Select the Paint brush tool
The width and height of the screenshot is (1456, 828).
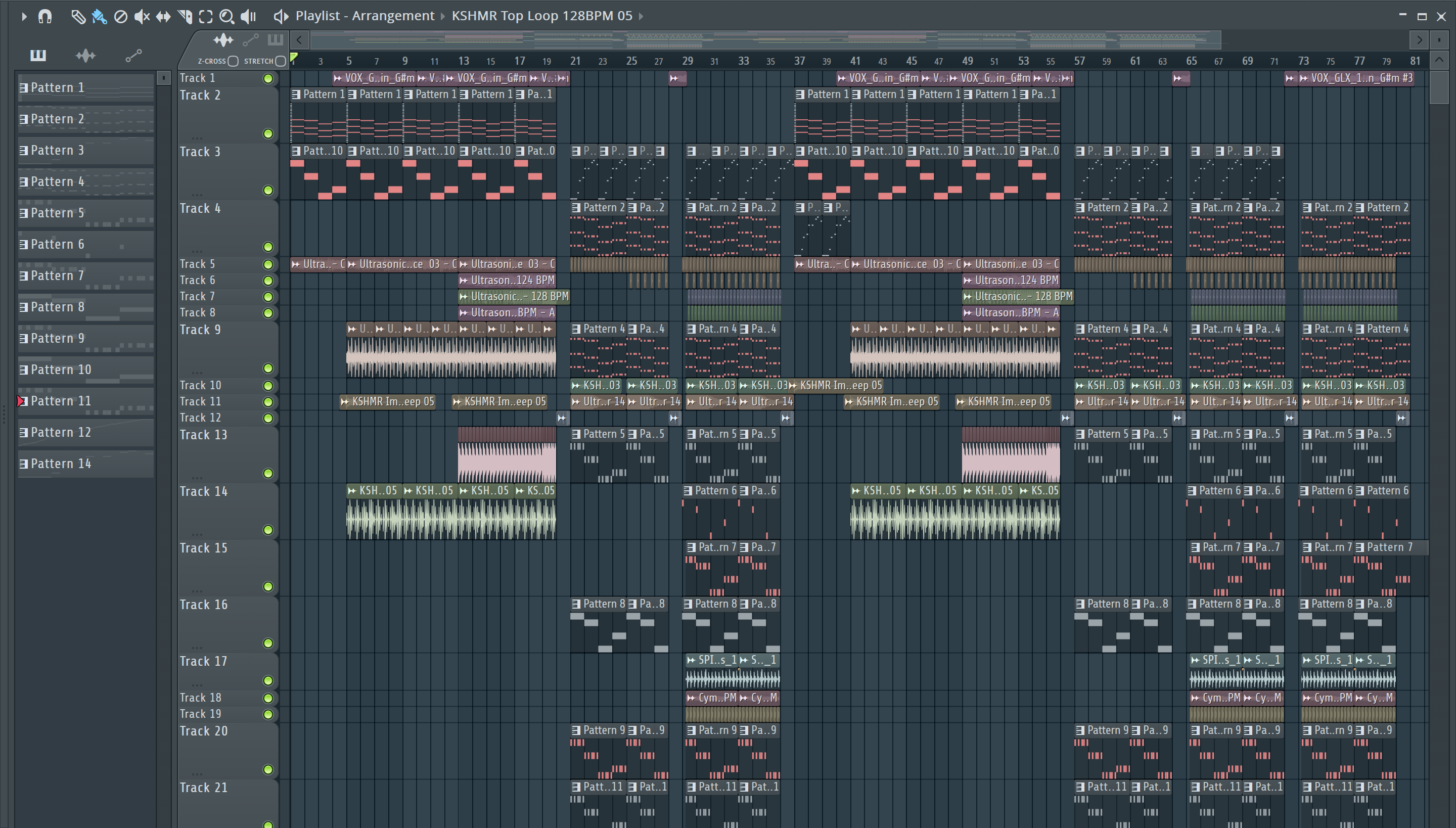pyautogui.click(x=99, y=17)
